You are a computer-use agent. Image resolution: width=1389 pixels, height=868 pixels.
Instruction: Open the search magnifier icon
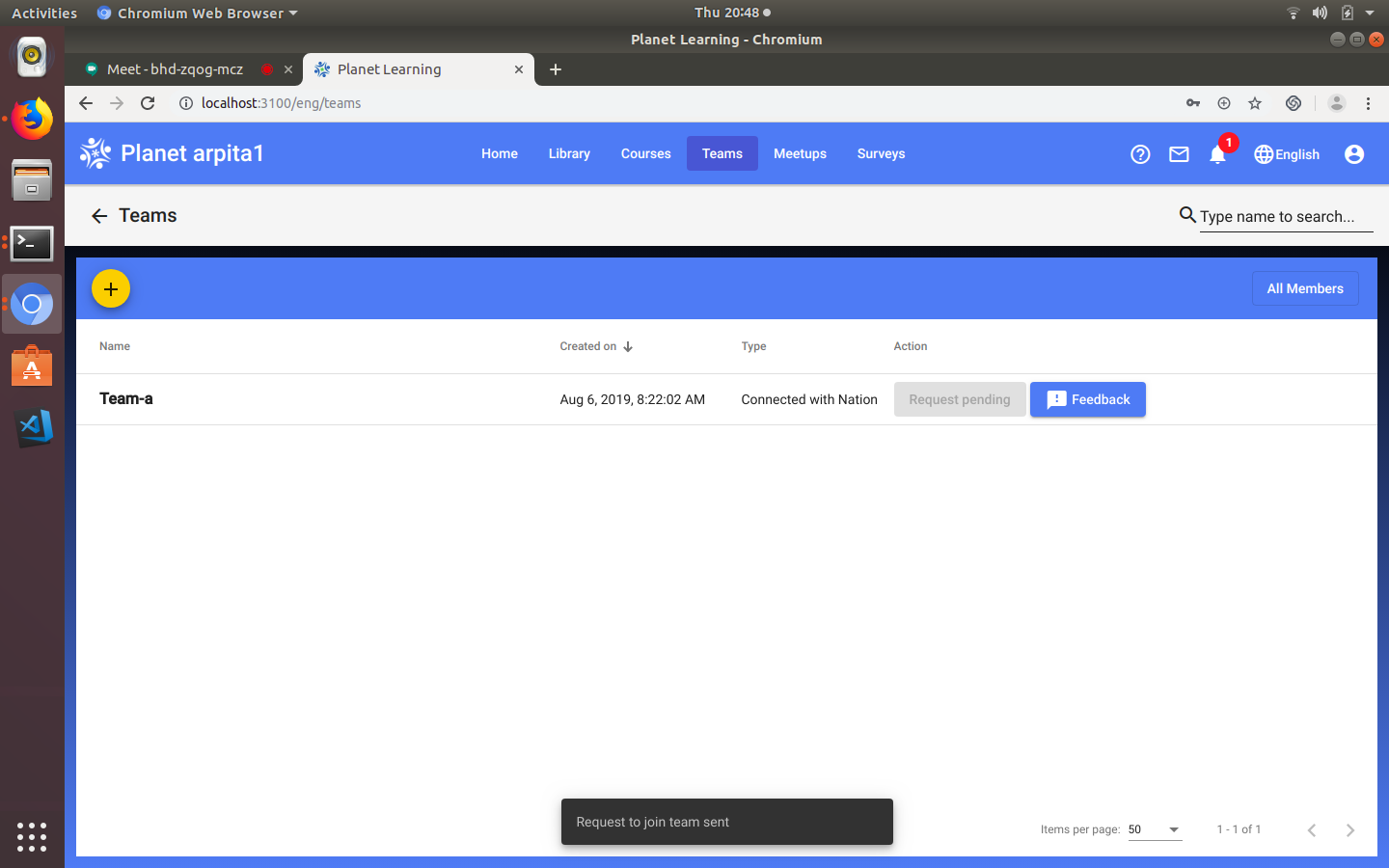pyautogui.click(x=1187, y=215)
